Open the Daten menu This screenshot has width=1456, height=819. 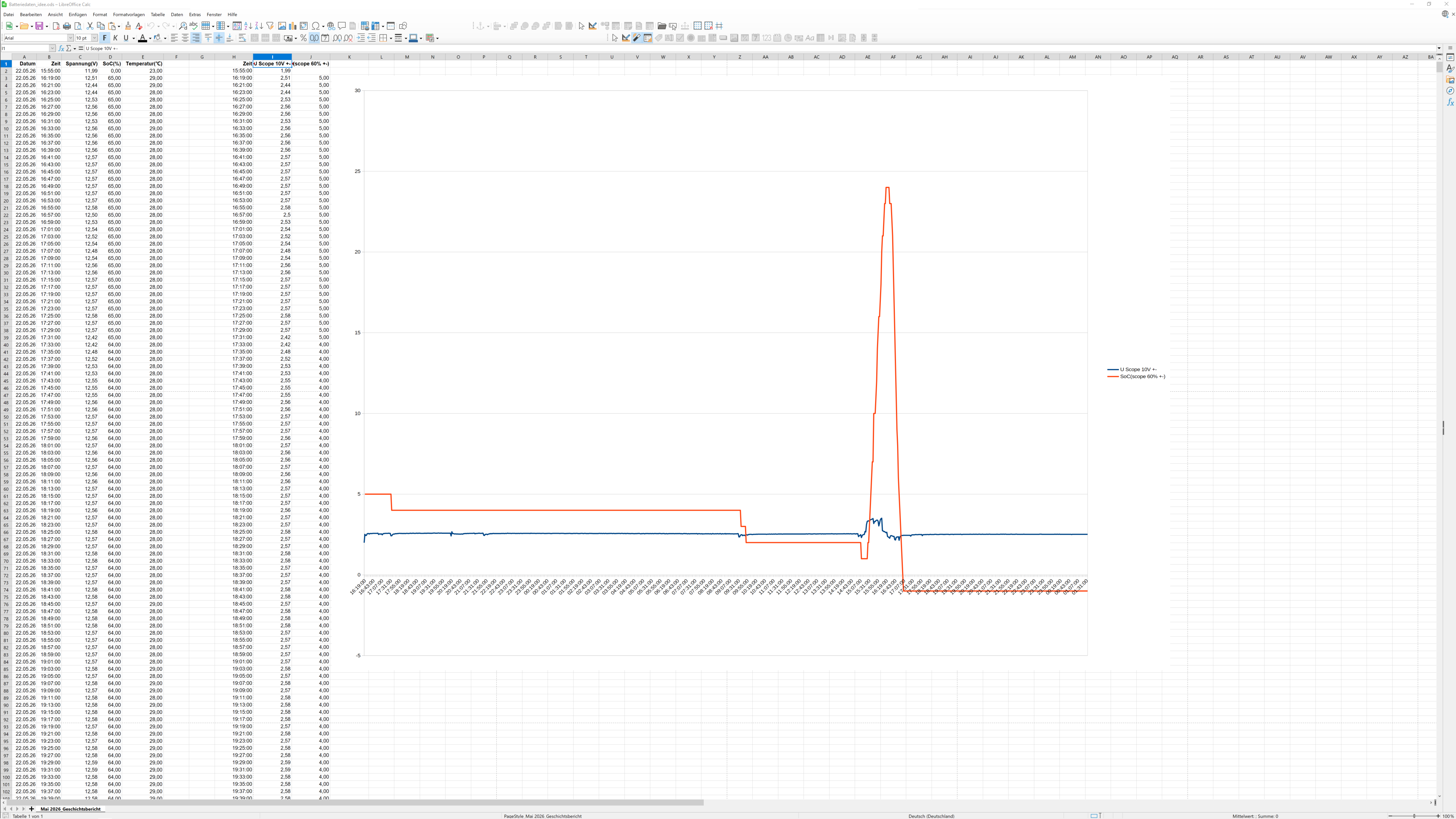tap(177, 15)
